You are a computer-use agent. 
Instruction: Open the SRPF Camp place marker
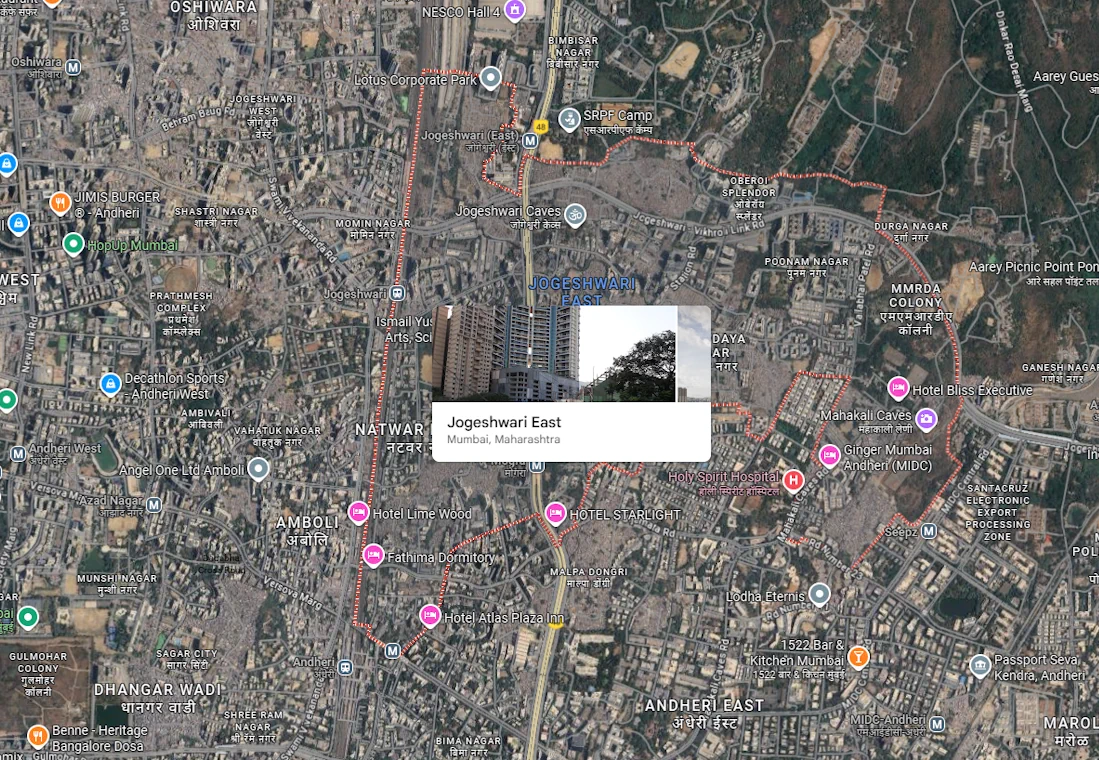point(569,119)
